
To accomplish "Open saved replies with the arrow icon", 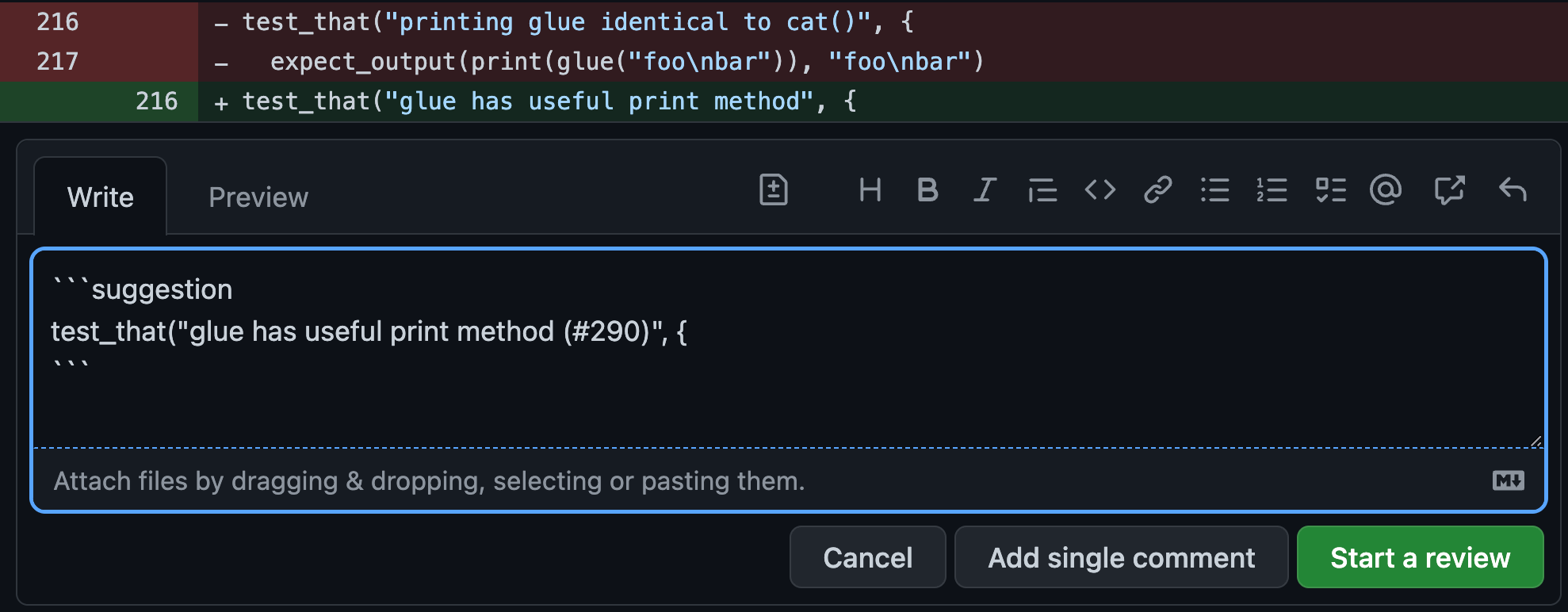I will pyautogui.click(x=1513, y=190).
